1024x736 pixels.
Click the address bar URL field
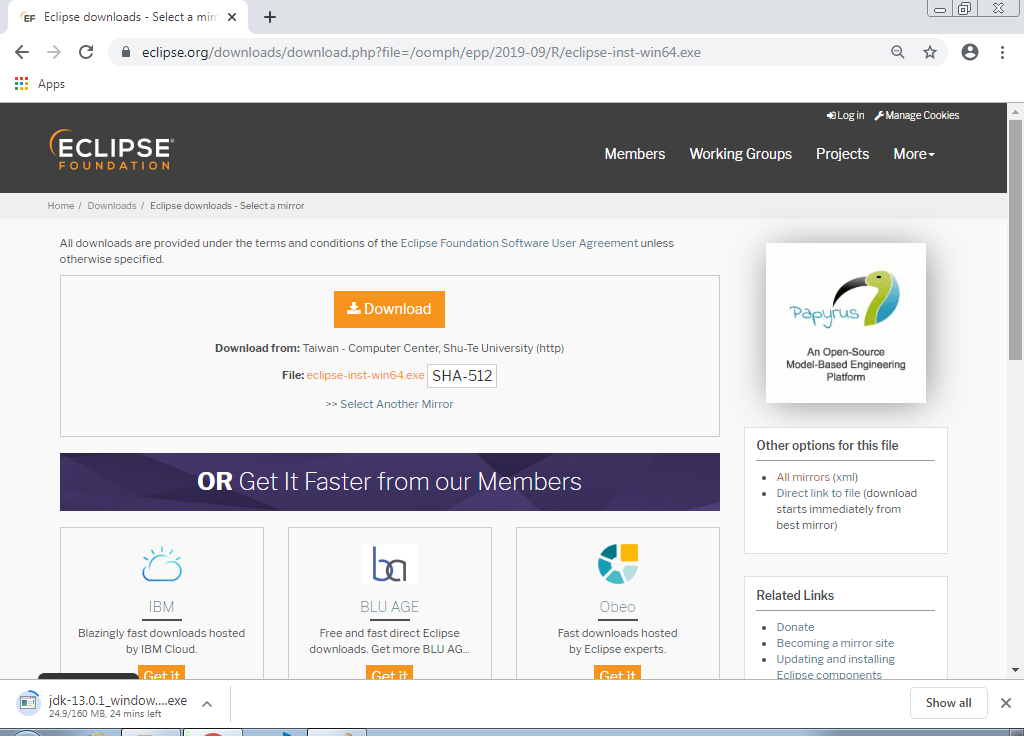click(421, 52)
